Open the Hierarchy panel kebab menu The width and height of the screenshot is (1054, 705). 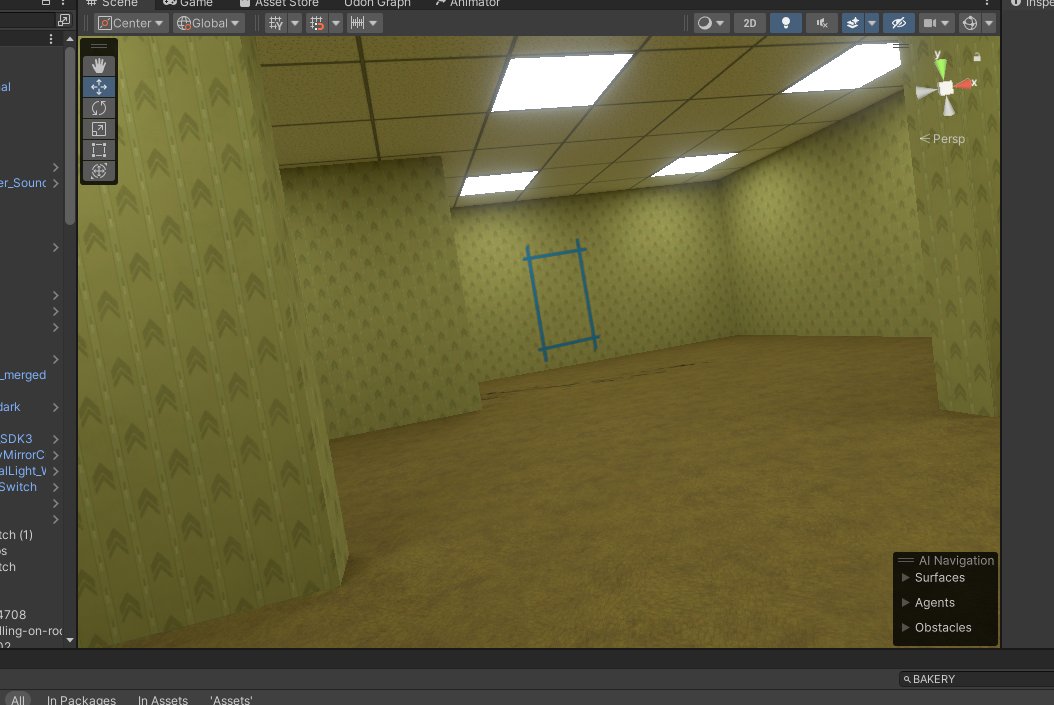51,40
